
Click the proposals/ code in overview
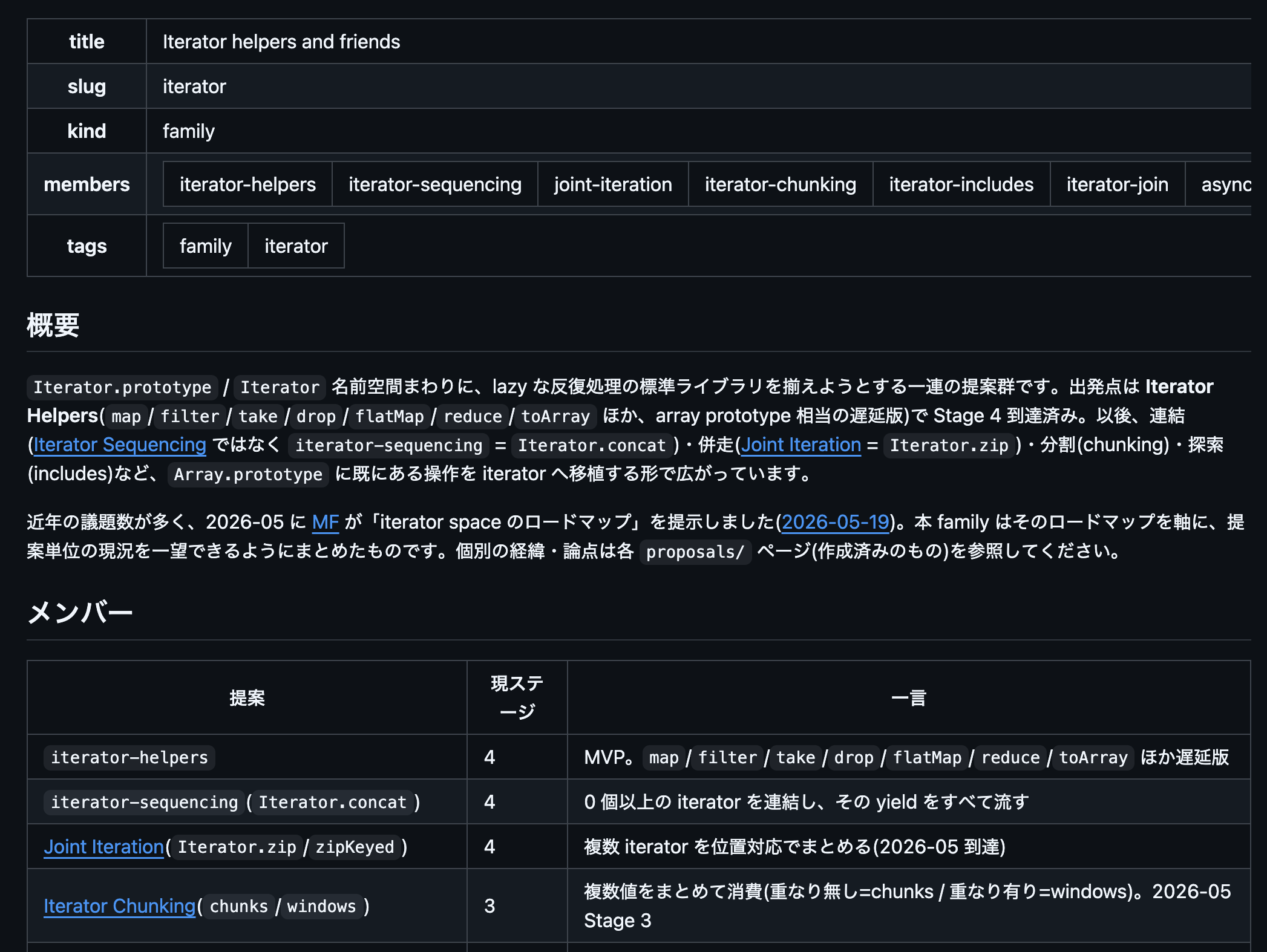[x=695, y=551]
